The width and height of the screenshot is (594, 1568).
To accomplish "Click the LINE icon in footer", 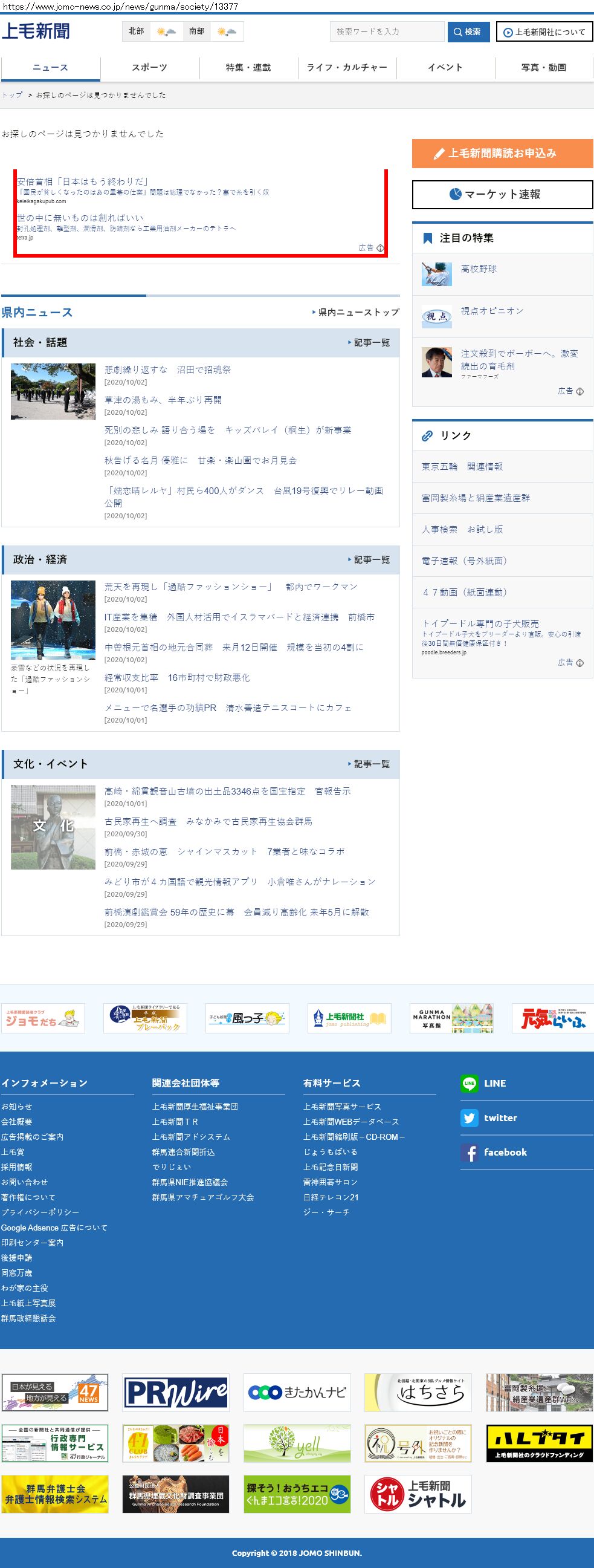I will [x=469, y=1083].
